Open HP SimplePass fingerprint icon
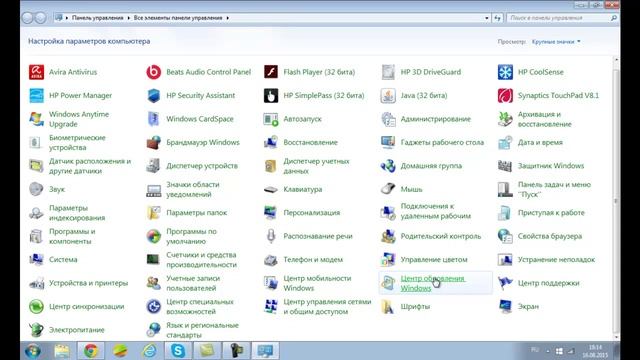The width and height of the screenshot is (640, 360). point(271,96)
